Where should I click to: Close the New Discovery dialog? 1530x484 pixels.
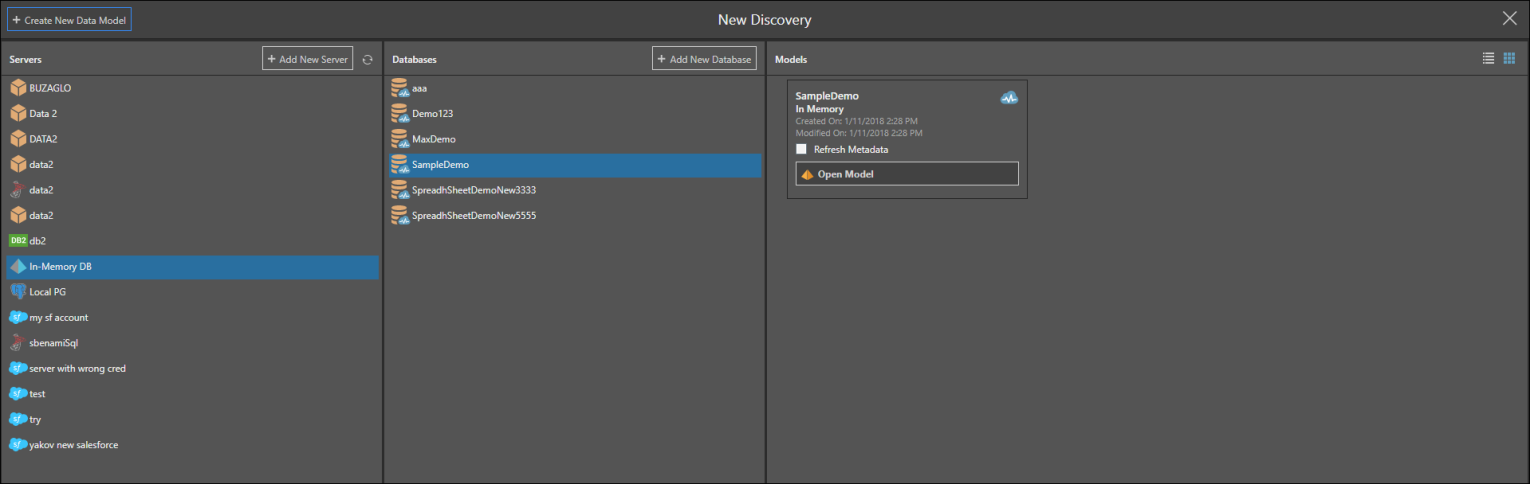pyautogui.click(x=1509, y=19)
